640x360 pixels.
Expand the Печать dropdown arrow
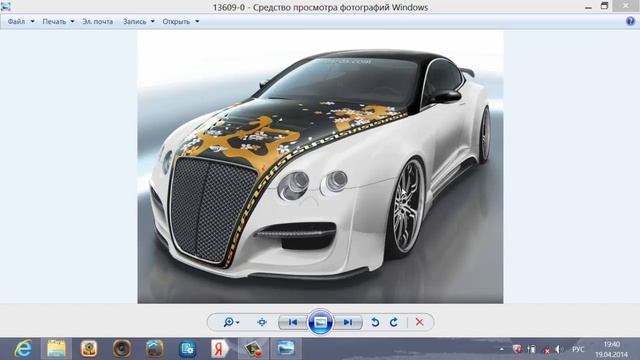pyautogui.click(x=72, y=22)
